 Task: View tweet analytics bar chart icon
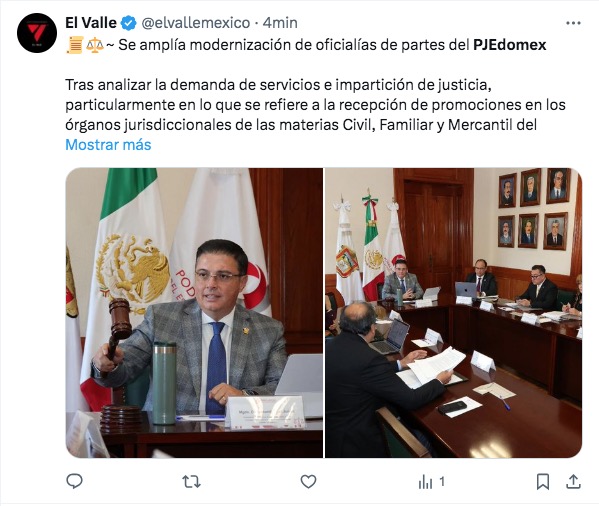point(425,482)
